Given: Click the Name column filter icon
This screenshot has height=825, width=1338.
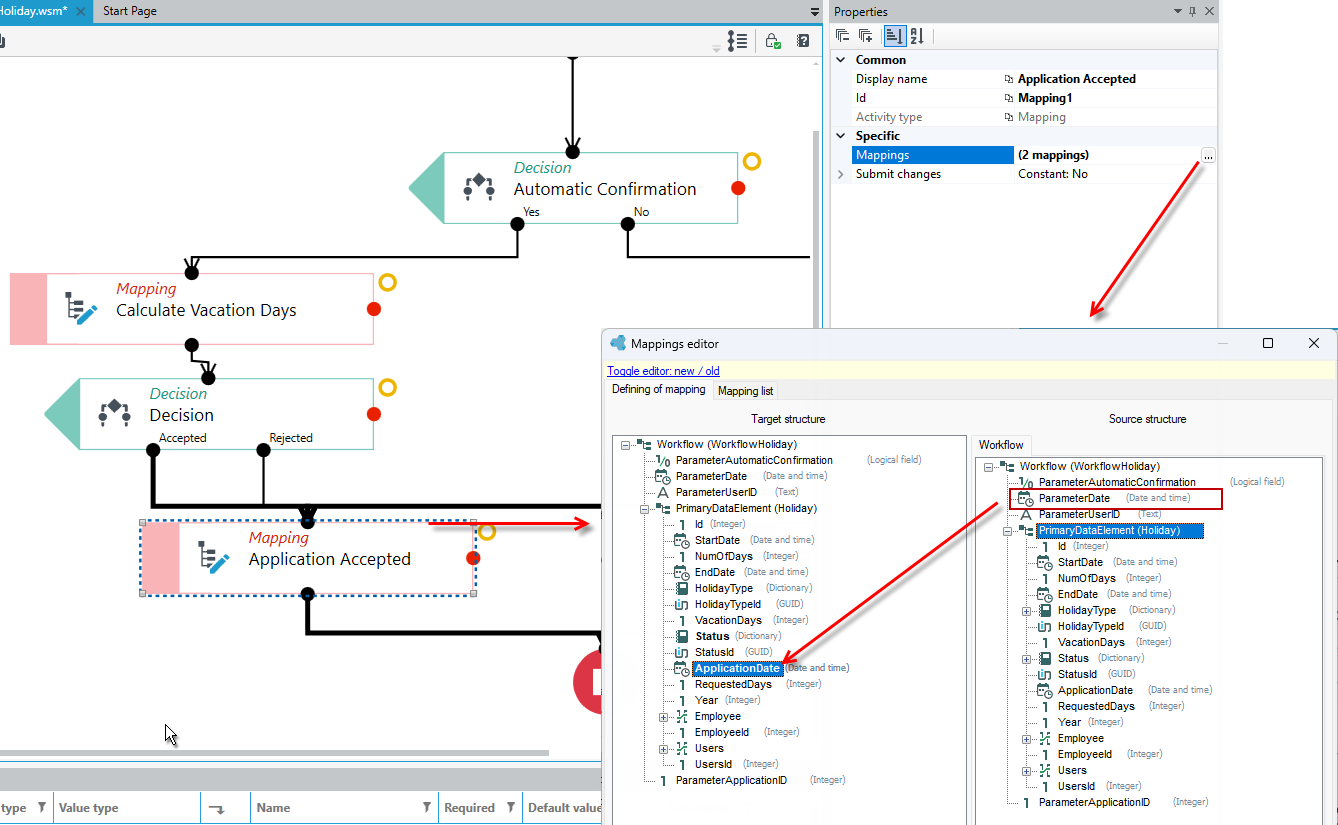Looking at the screenshot, I should coord(426,807).
